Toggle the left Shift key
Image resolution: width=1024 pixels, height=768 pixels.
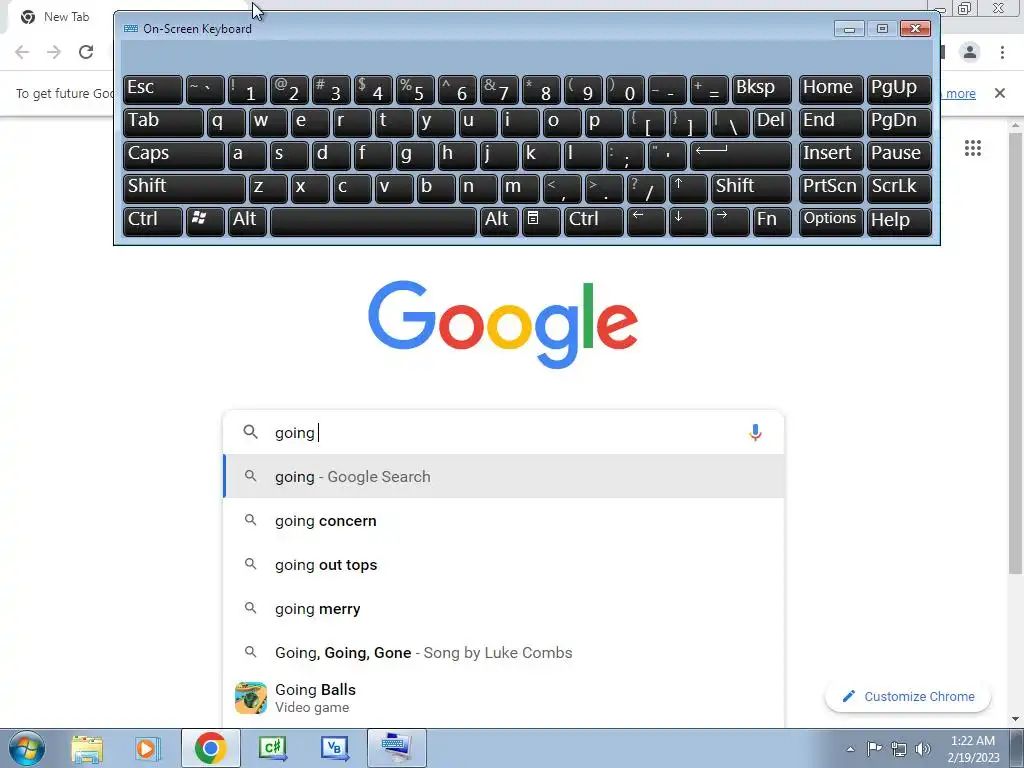coord(184,188)
